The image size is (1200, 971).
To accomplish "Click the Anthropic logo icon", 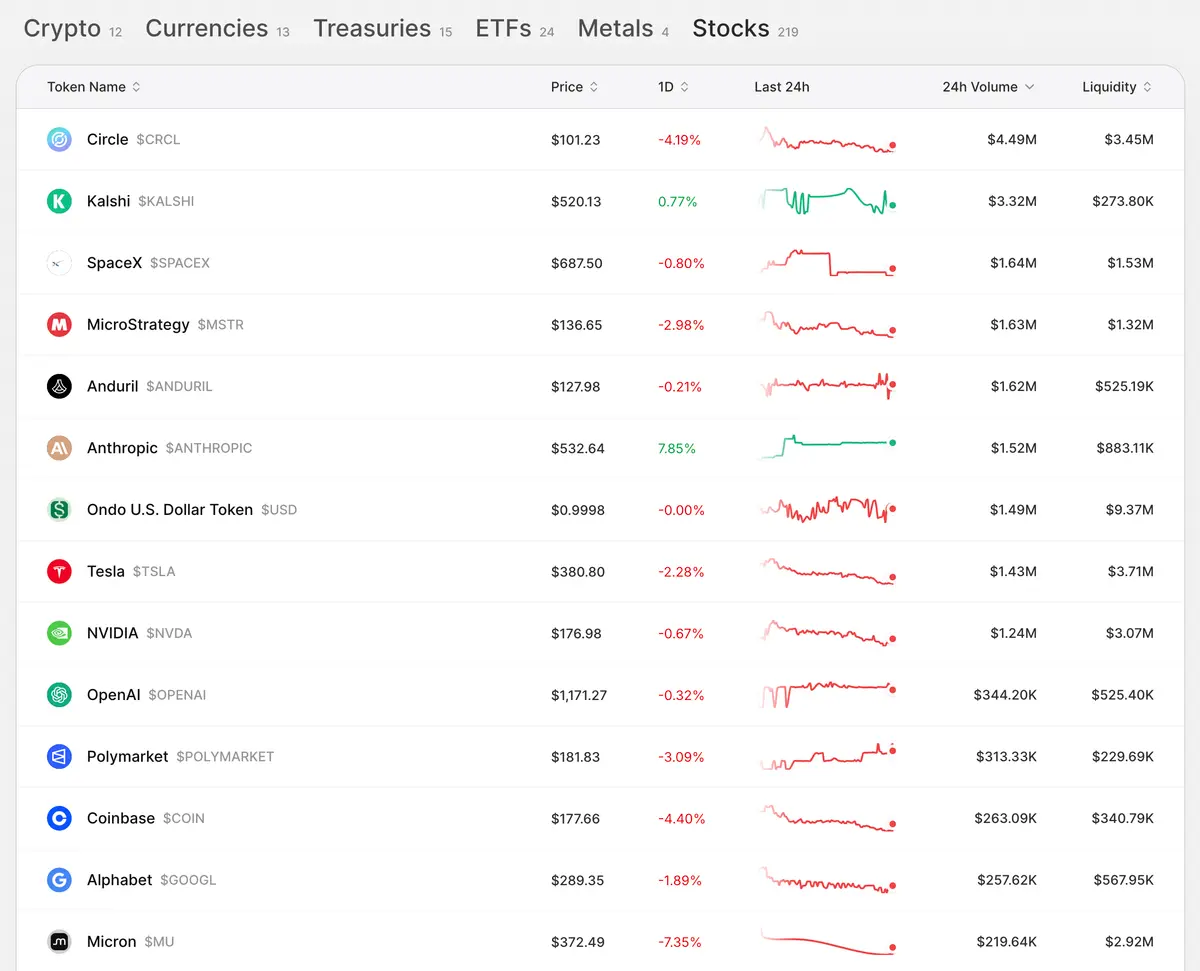I will [59, 448].
